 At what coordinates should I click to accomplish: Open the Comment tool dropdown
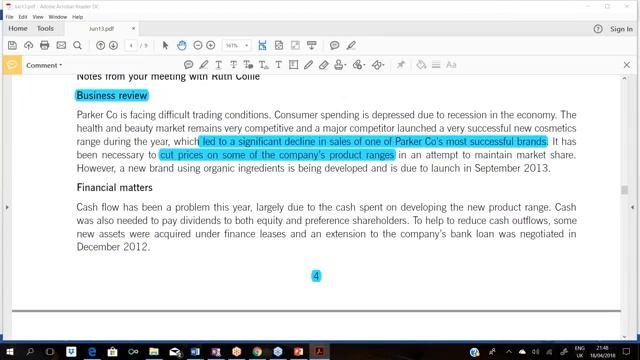tap(44, 65)
